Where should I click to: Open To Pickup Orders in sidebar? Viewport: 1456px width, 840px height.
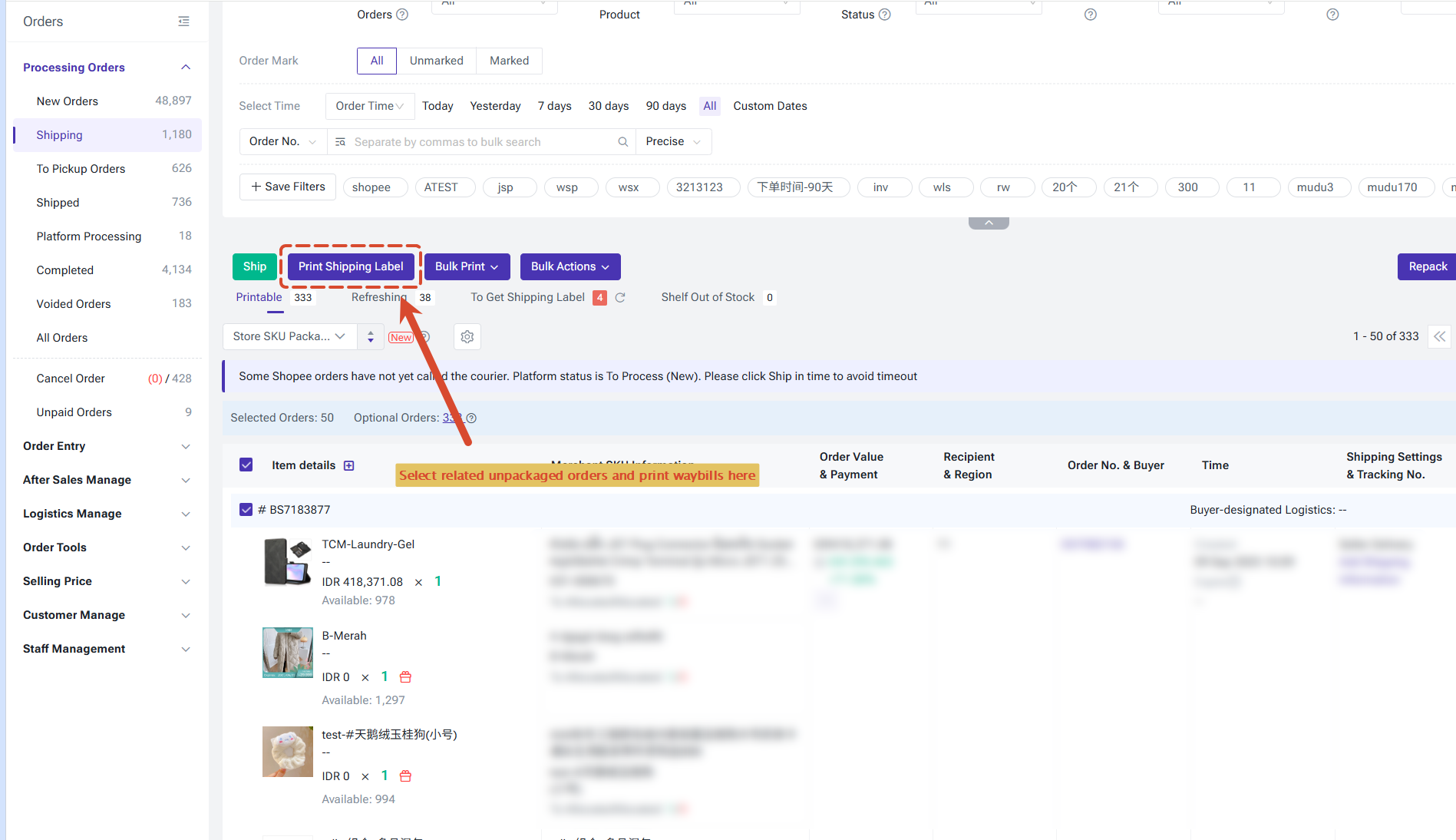(107, 169)
